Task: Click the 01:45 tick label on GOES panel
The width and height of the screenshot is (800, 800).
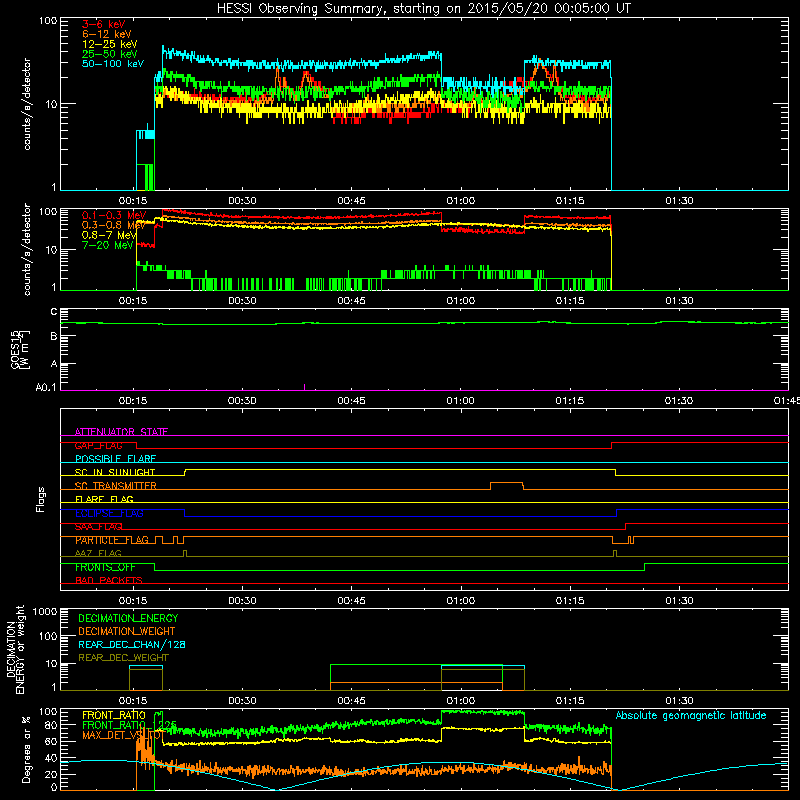Action: point(786,401)
